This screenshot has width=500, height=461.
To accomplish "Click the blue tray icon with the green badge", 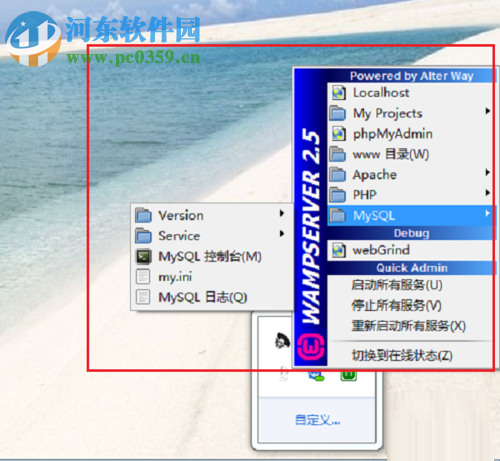I will 316,376.
